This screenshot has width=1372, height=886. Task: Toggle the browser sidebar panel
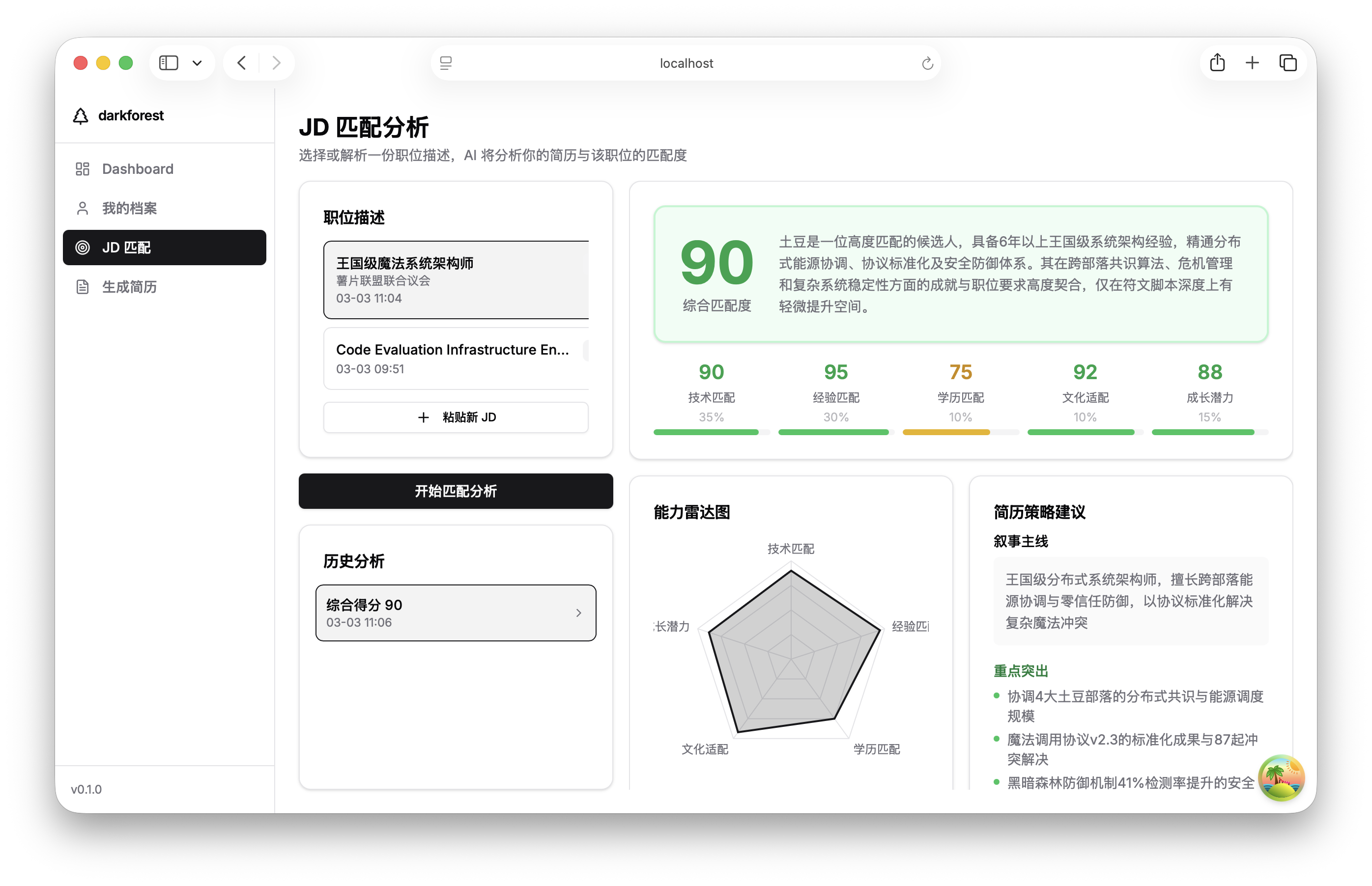[x=168, y=62]
